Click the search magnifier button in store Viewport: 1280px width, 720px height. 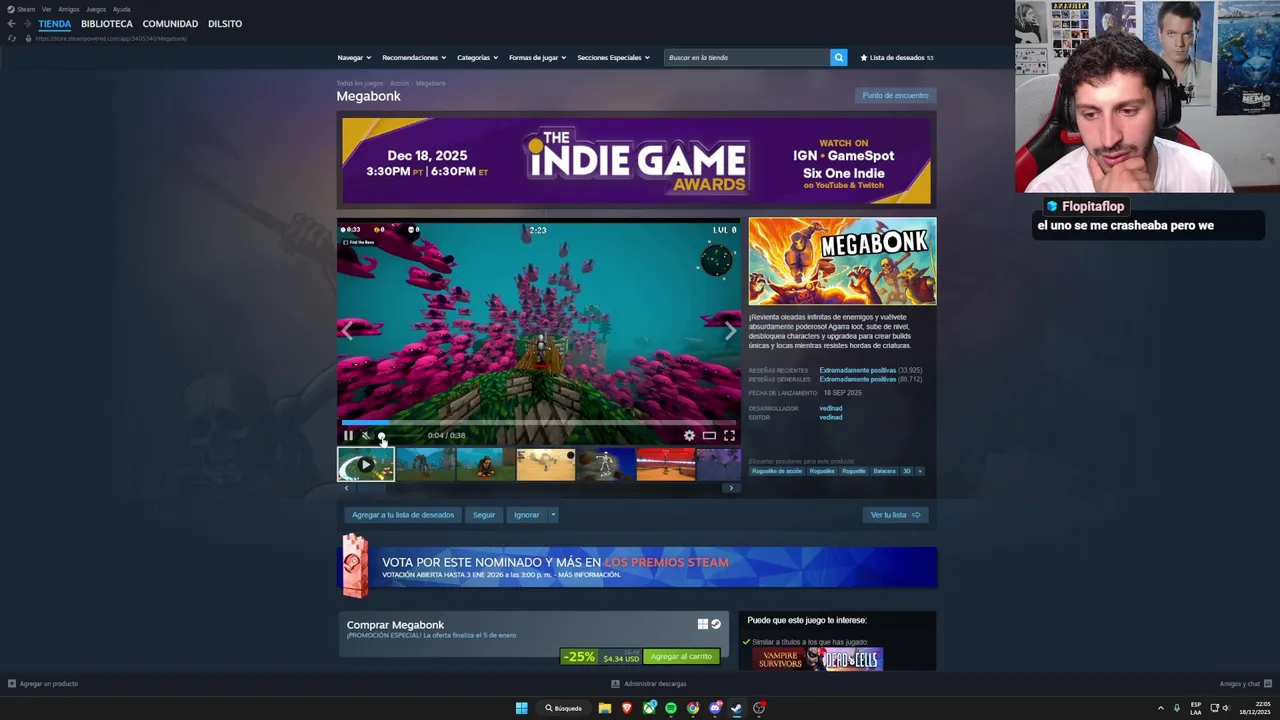[x=838, y=57]
